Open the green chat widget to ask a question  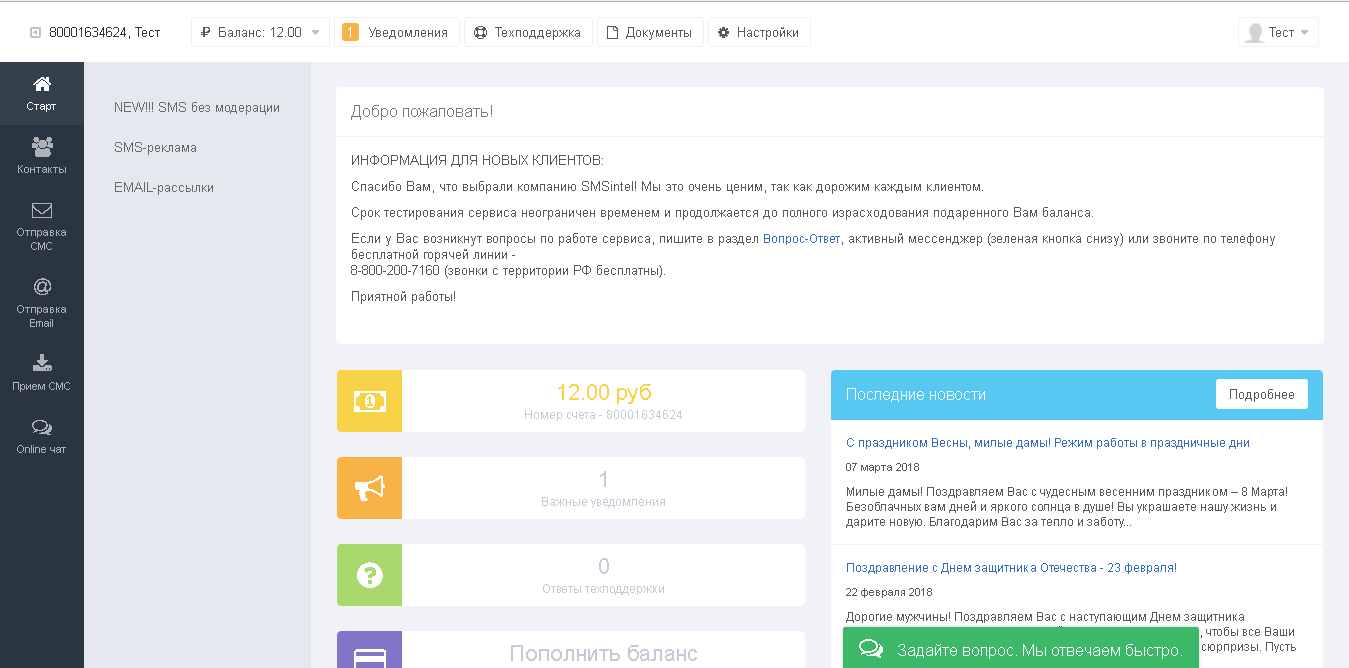(1021, 648)
